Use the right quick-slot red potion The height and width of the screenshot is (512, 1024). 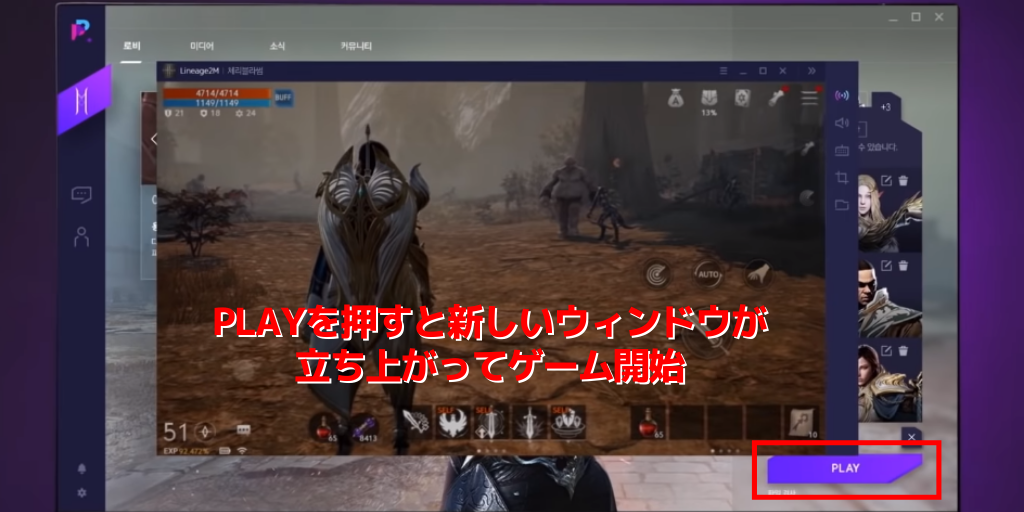(x=648, y=423)
